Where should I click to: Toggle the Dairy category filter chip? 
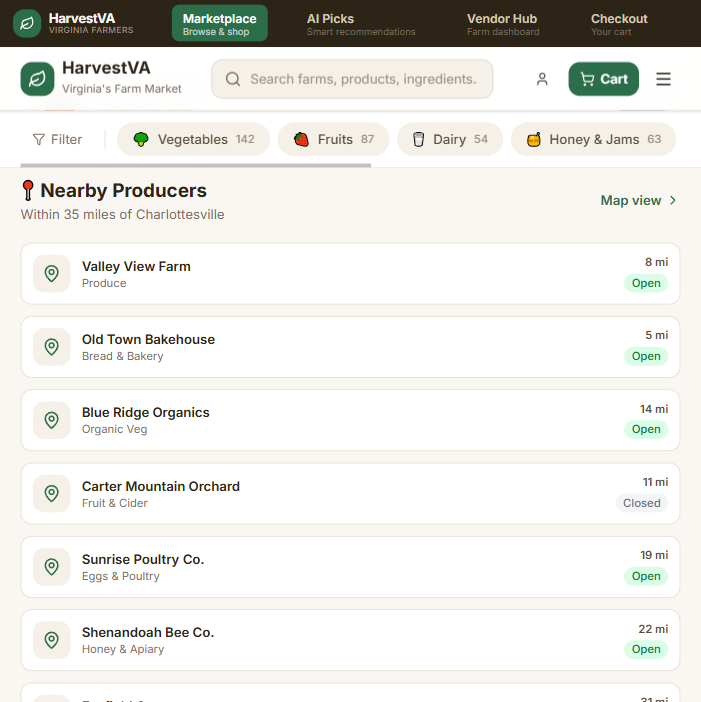[449, 140]
